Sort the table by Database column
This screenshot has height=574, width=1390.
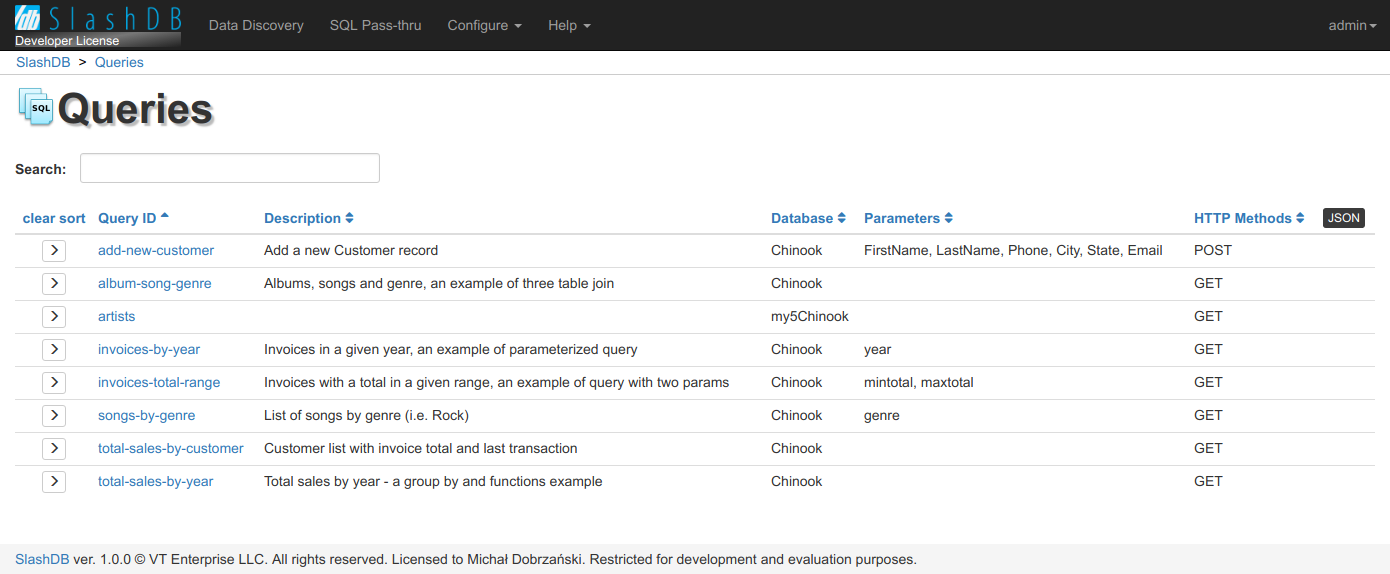(x=808, y=218)
